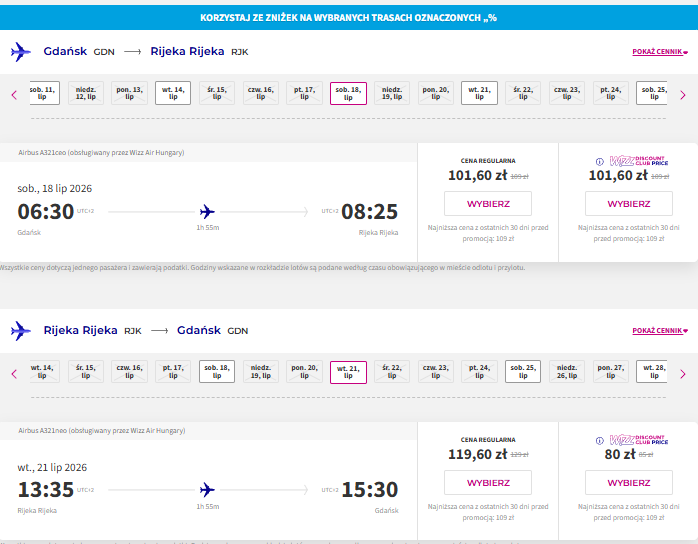Click plane icon on 06:30 flight timeline
698x544 pixels.
207,211
